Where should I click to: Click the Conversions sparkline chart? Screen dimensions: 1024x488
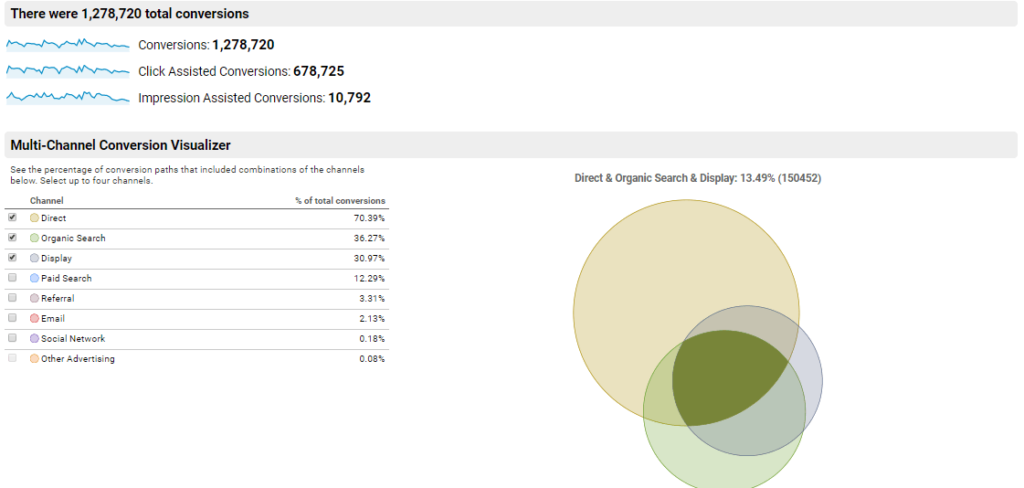pos(68,45)
